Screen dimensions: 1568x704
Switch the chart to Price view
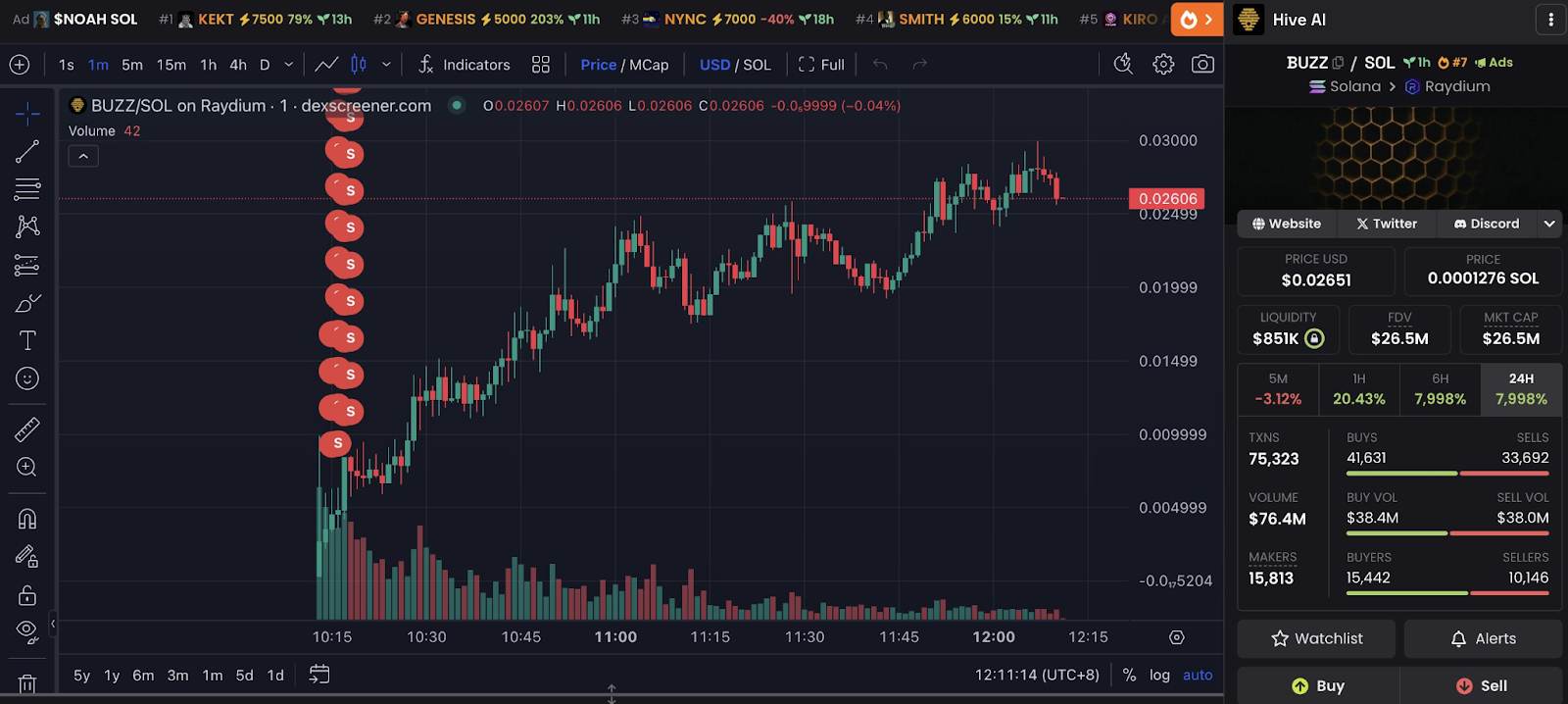(598, 65)
